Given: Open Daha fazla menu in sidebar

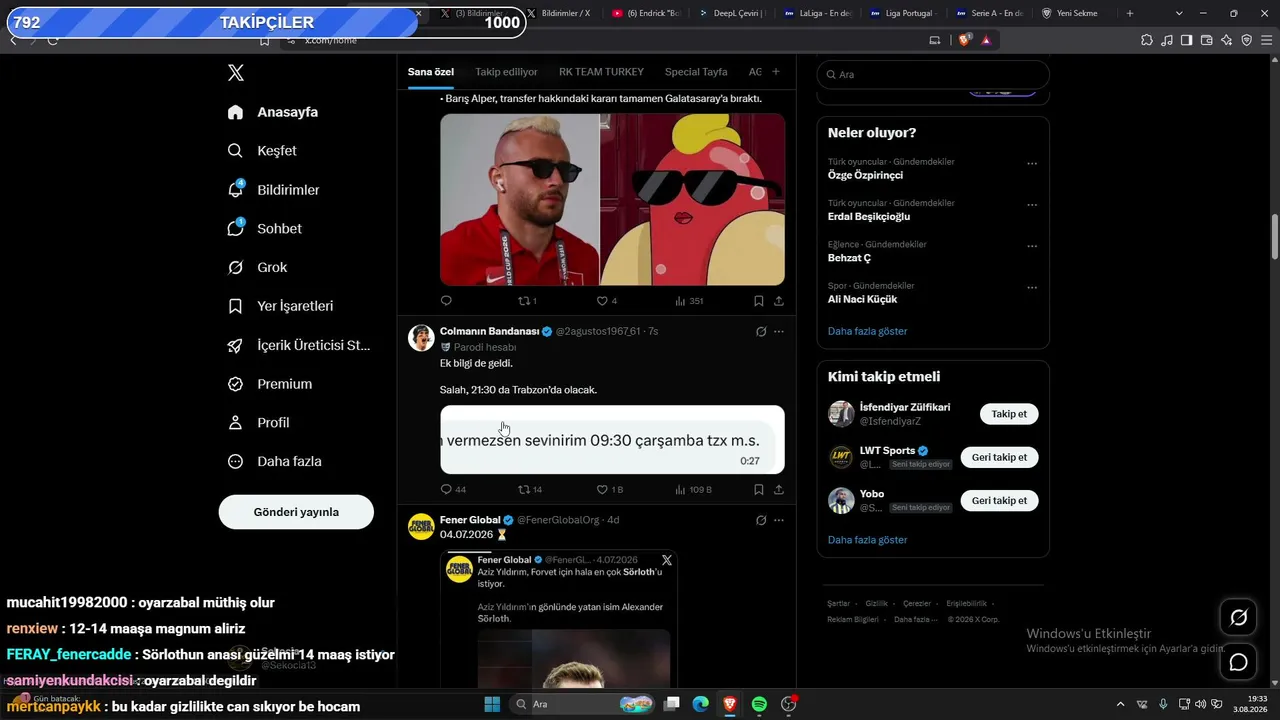Looking at the screenshot, I should (274, 462).
